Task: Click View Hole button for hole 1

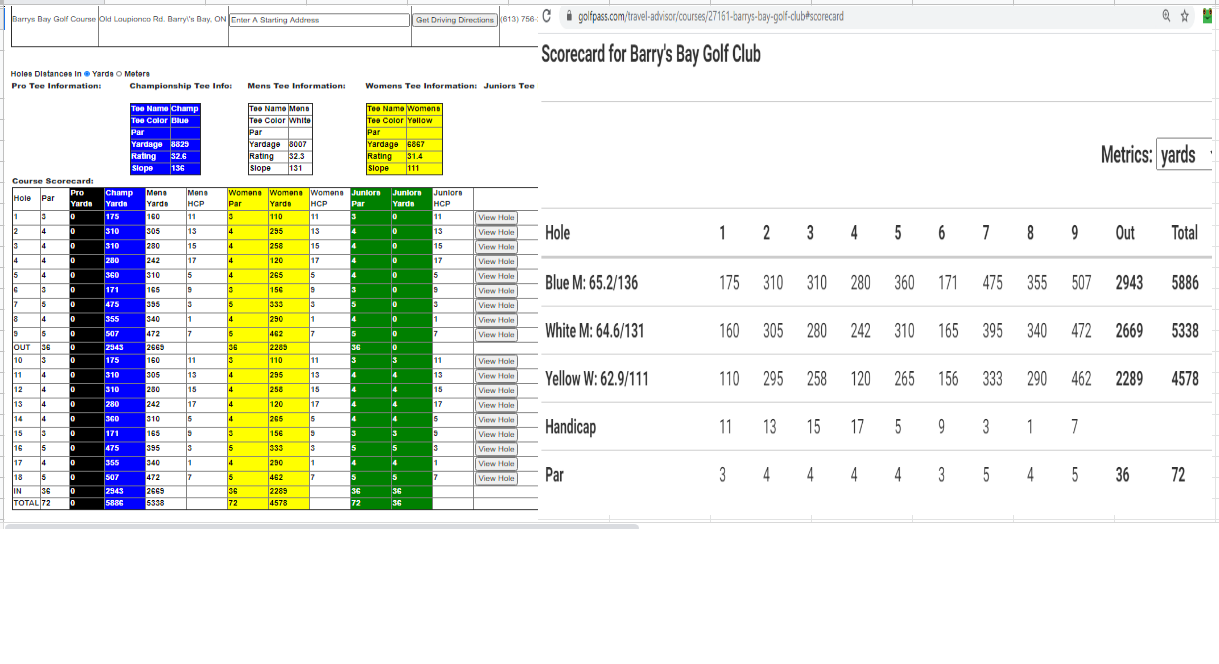Action: (496, 217)
